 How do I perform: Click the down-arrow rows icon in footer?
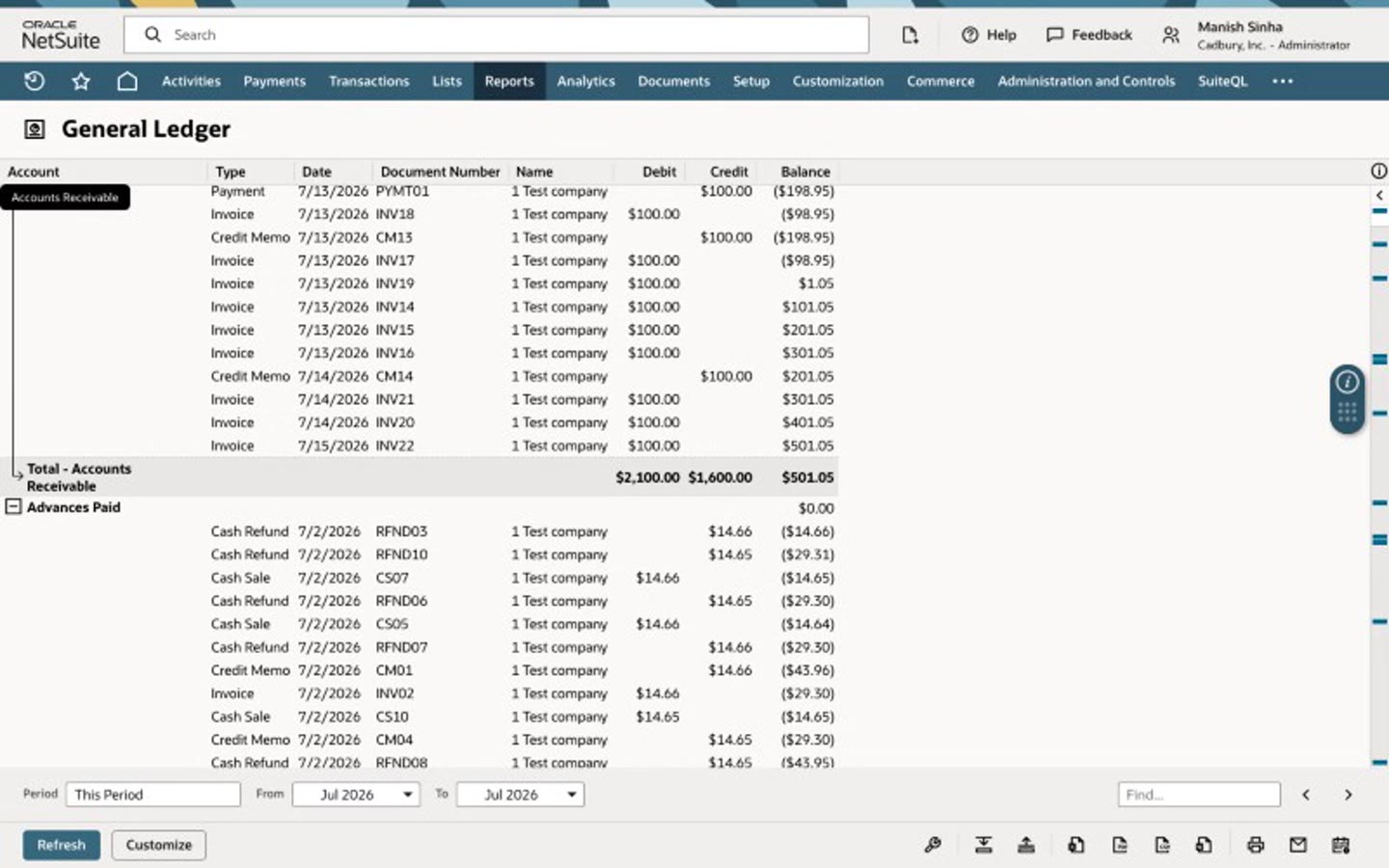coord(983,845)
